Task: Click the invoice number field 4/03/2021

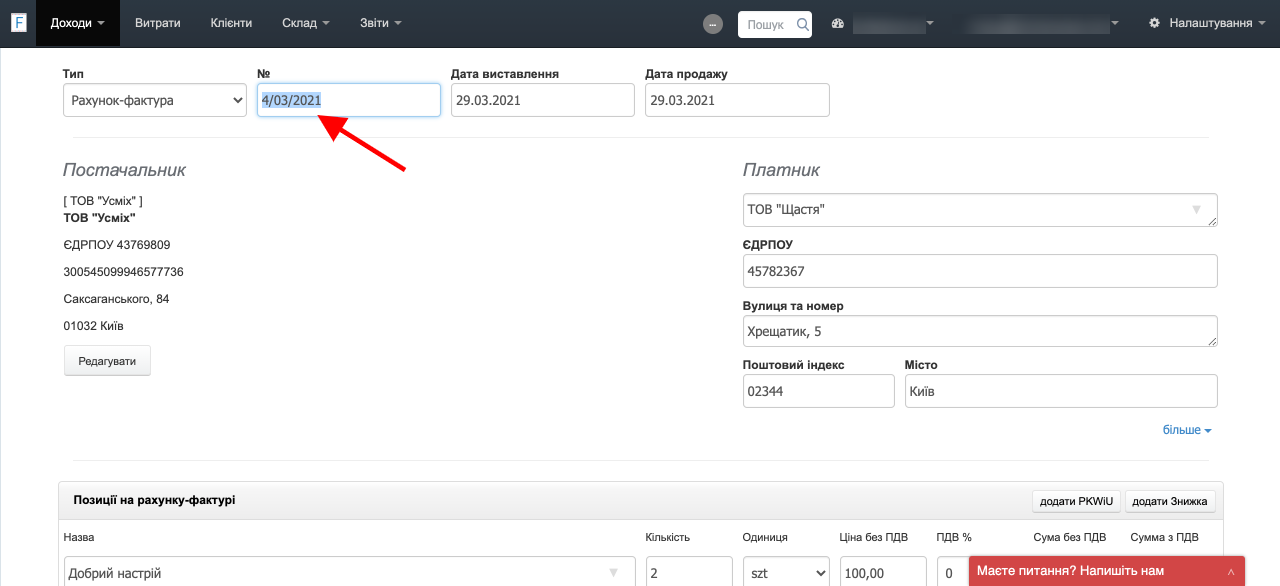Action: pyautogui.click(x=349, y=100)
